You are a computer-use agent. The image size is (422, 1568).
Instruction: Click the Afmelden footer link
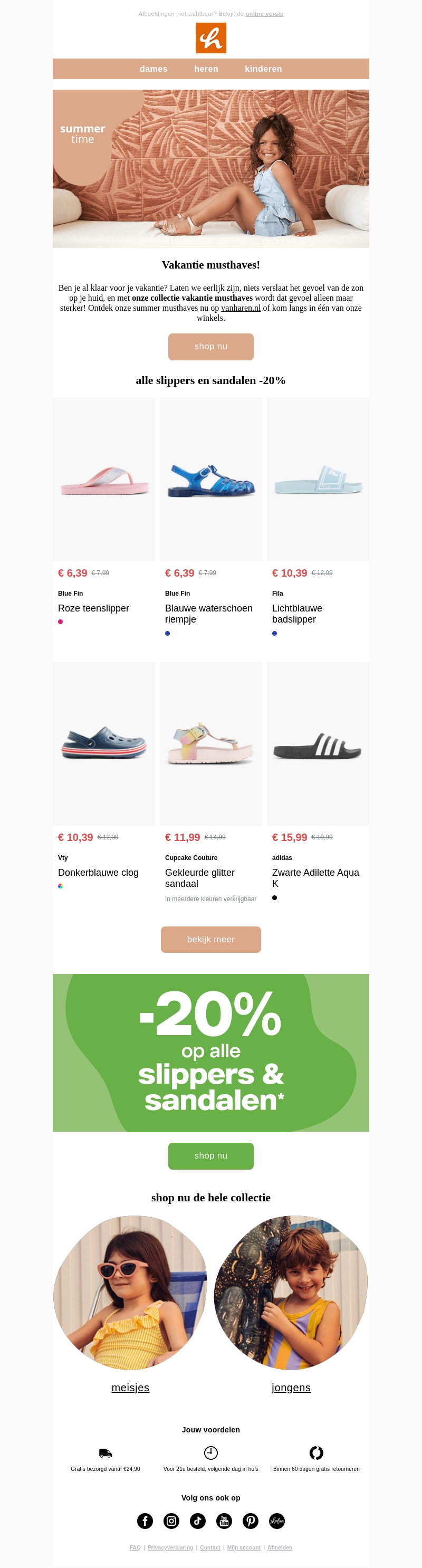coord(280,1547)
